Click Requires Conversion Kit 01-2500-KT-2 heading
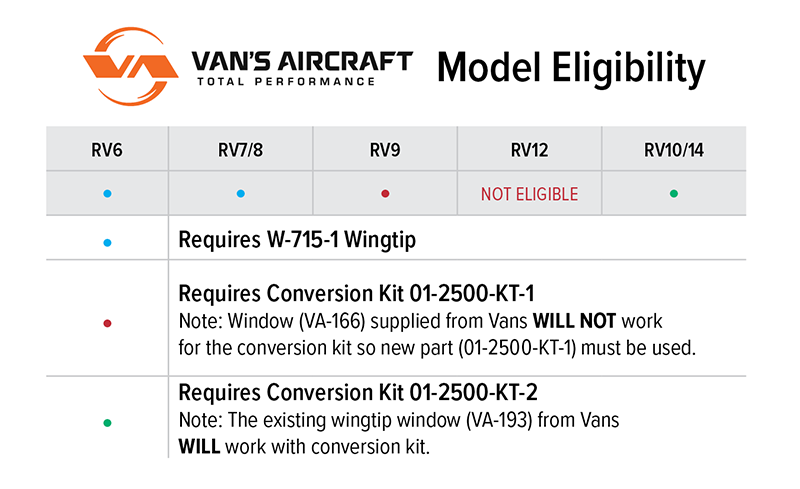 tap(358, 393)
